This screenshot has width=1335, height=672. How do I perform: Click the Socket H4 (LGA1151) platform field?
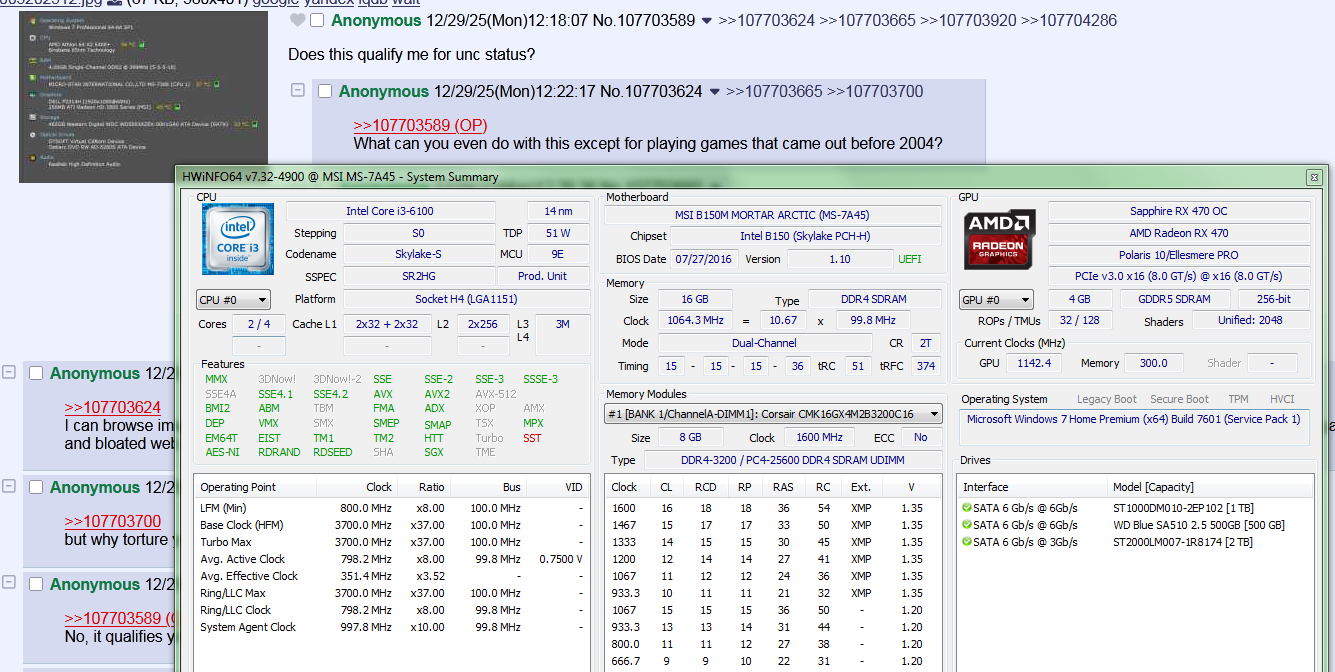[x=466, y=299]
